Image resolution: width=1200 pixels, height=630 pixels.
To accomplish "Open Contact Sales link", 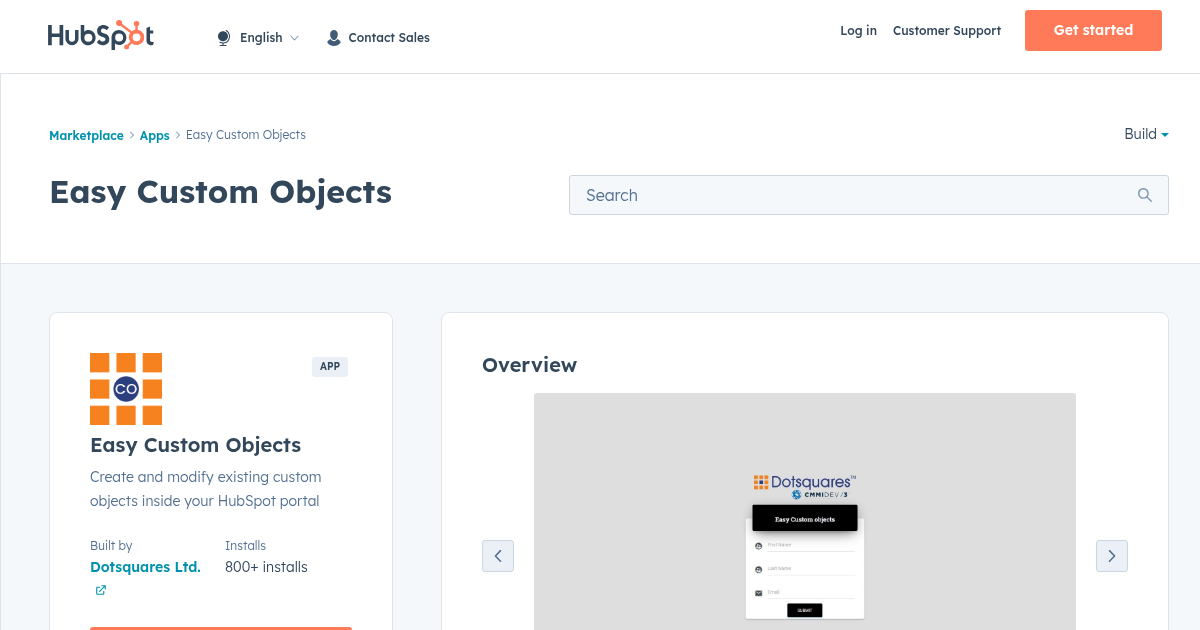I will pyautogui.click(x=389, y=38).
